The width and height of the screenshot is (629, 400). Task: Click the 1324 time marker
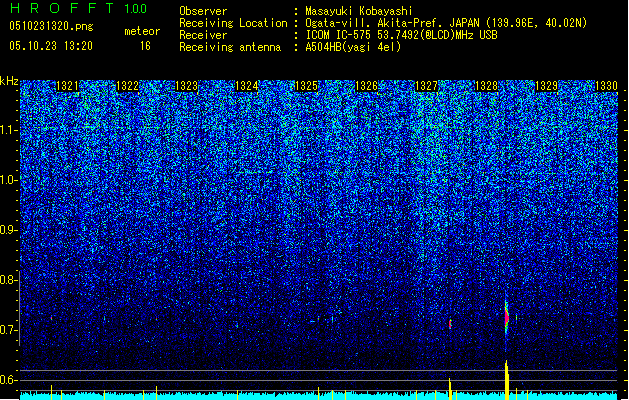[246, 86]
